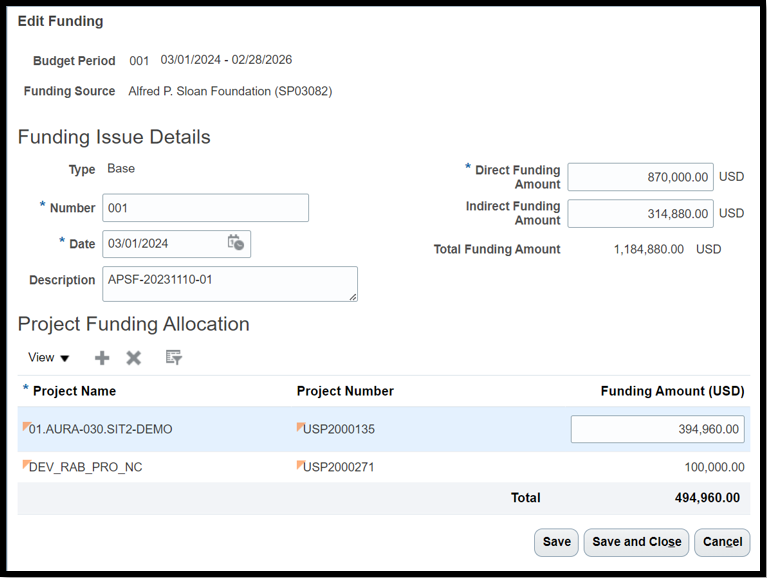Viewport: 767px width, 578px height.
Task: Click the flag icon beside USP2000135
Action: pos(300,427)
